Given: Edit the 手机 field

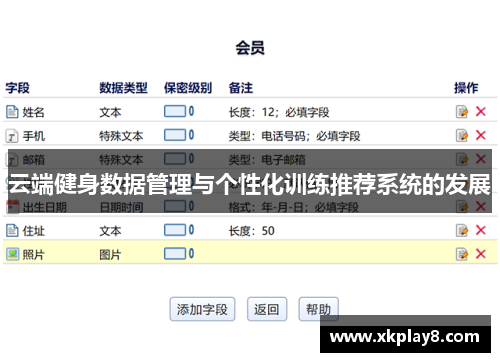Looking at the screenshot, I should (462, 136).
